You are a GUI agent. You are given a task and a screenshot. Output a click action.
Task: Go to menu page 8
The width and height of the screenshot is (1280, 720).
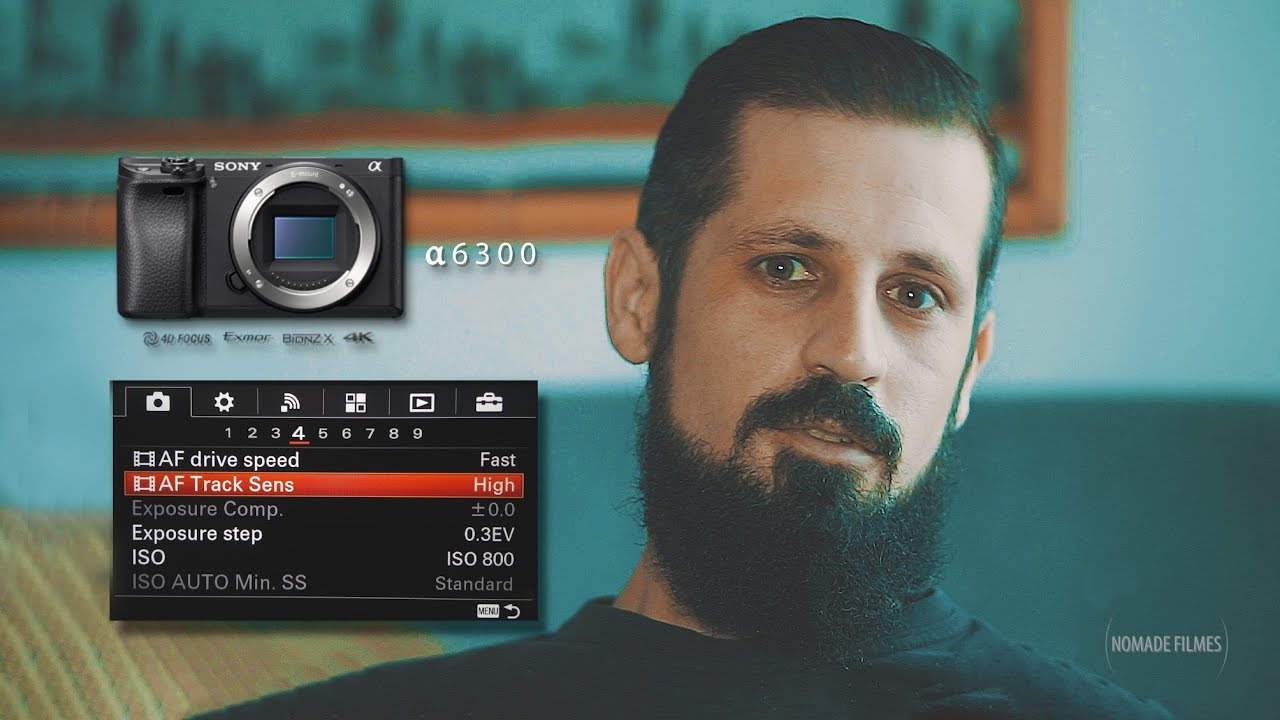click(393, 433)
